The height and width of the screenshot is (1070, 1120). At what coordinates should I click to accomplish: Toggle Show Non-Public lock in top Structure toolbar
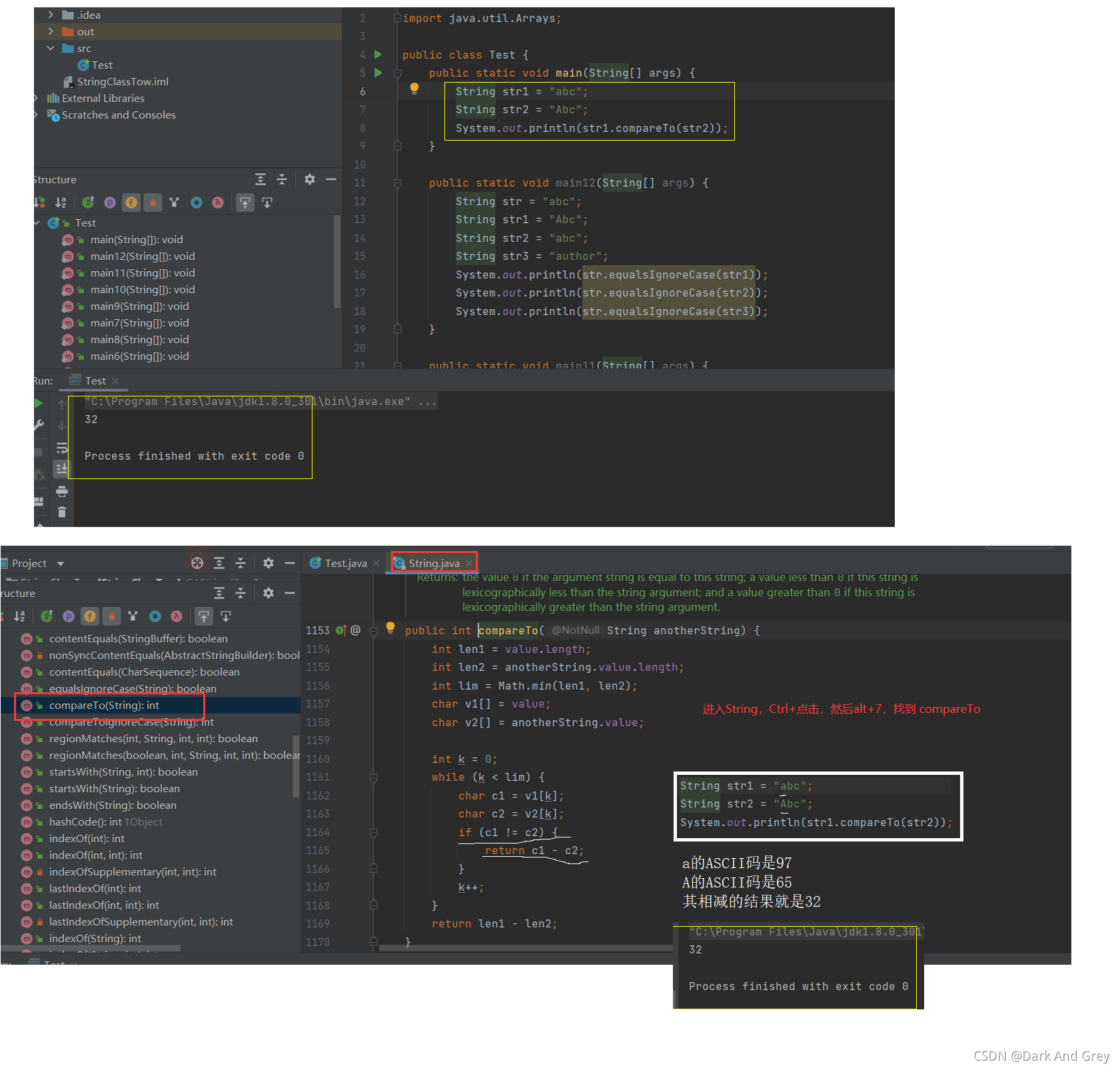click(153, 203)
